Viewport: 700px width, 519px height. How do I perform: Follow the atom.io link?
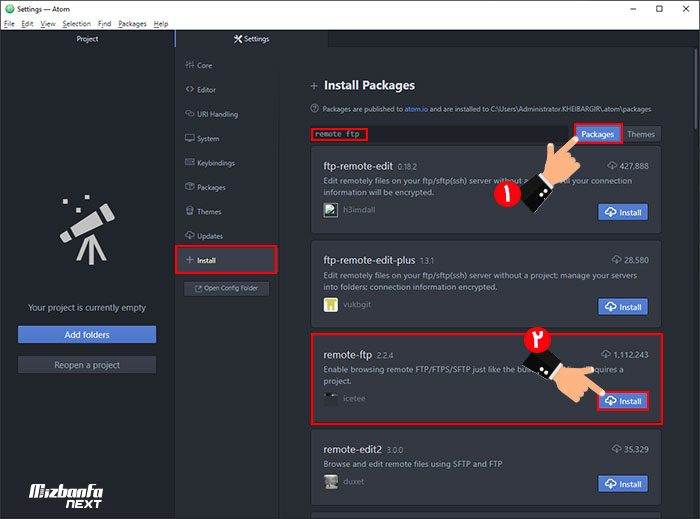click(416, 109)
